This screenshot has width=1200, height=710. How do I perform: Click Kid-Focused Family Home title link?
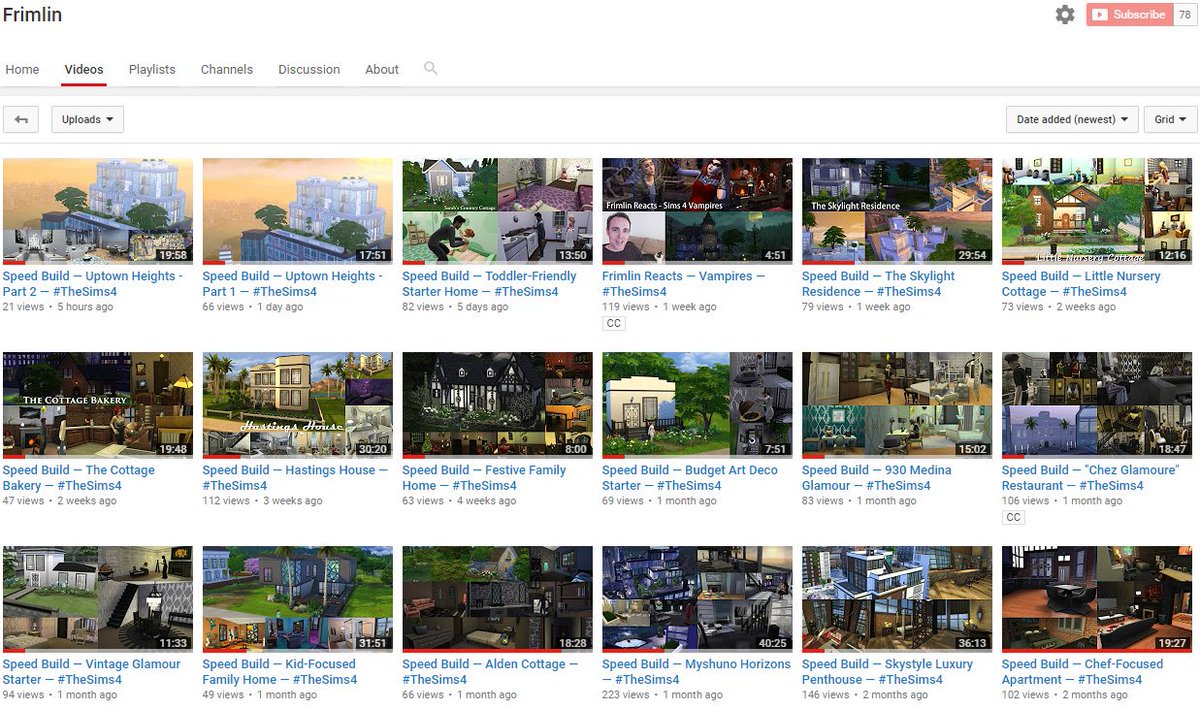coord(280,672)
